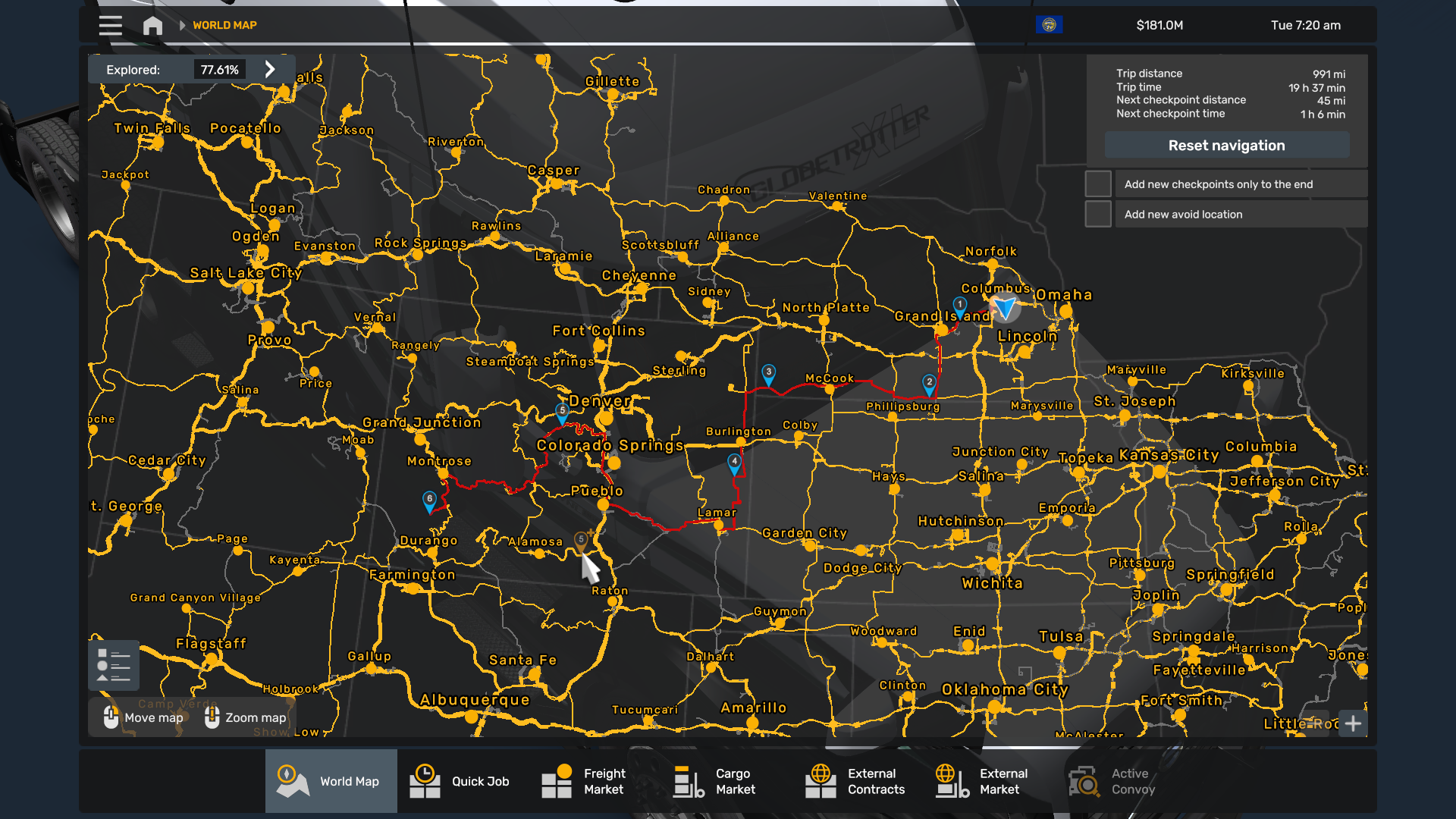This screenshot has height=819, width=1456.
Task: Click the truck position arrow near Omaha
Action: click(x=1005, y=307)
